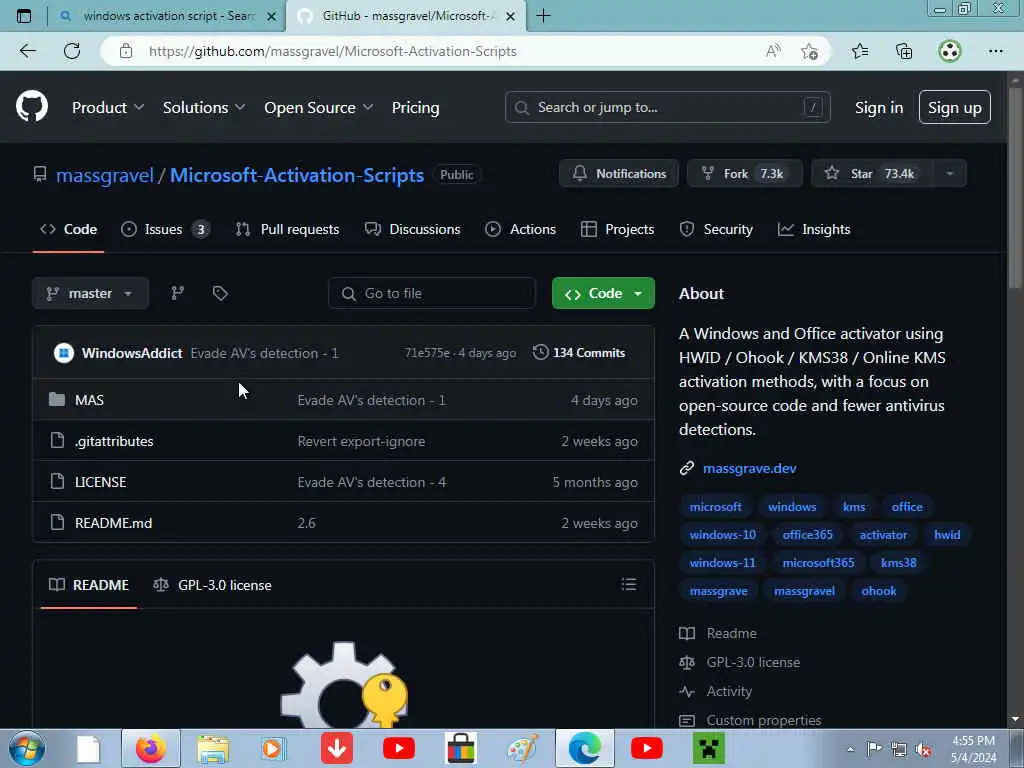The image size is (1024, 768).
Task: Open the Insights tab
Action: coord(814,229)
